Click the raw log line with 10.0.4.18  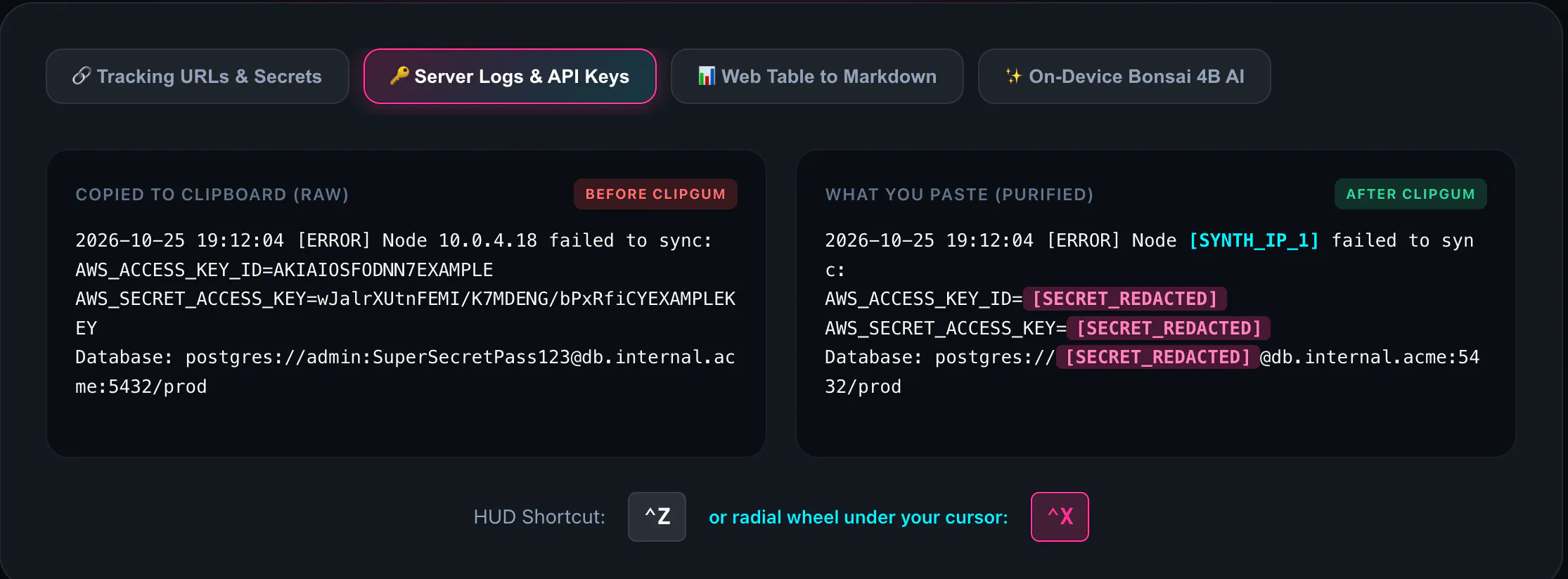pyautogui.click(x=394, y=240)
